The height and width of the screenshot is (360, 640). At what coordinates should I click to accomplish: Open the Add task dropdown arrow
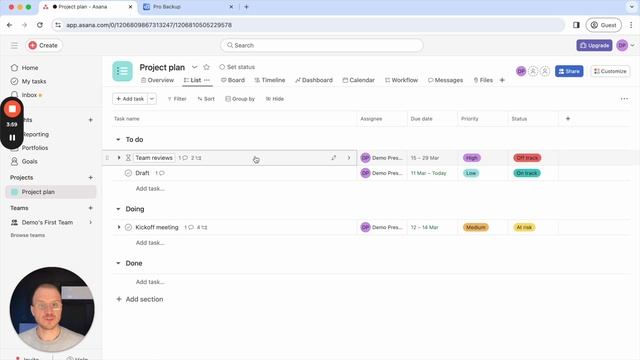click(x=152, y=99)
